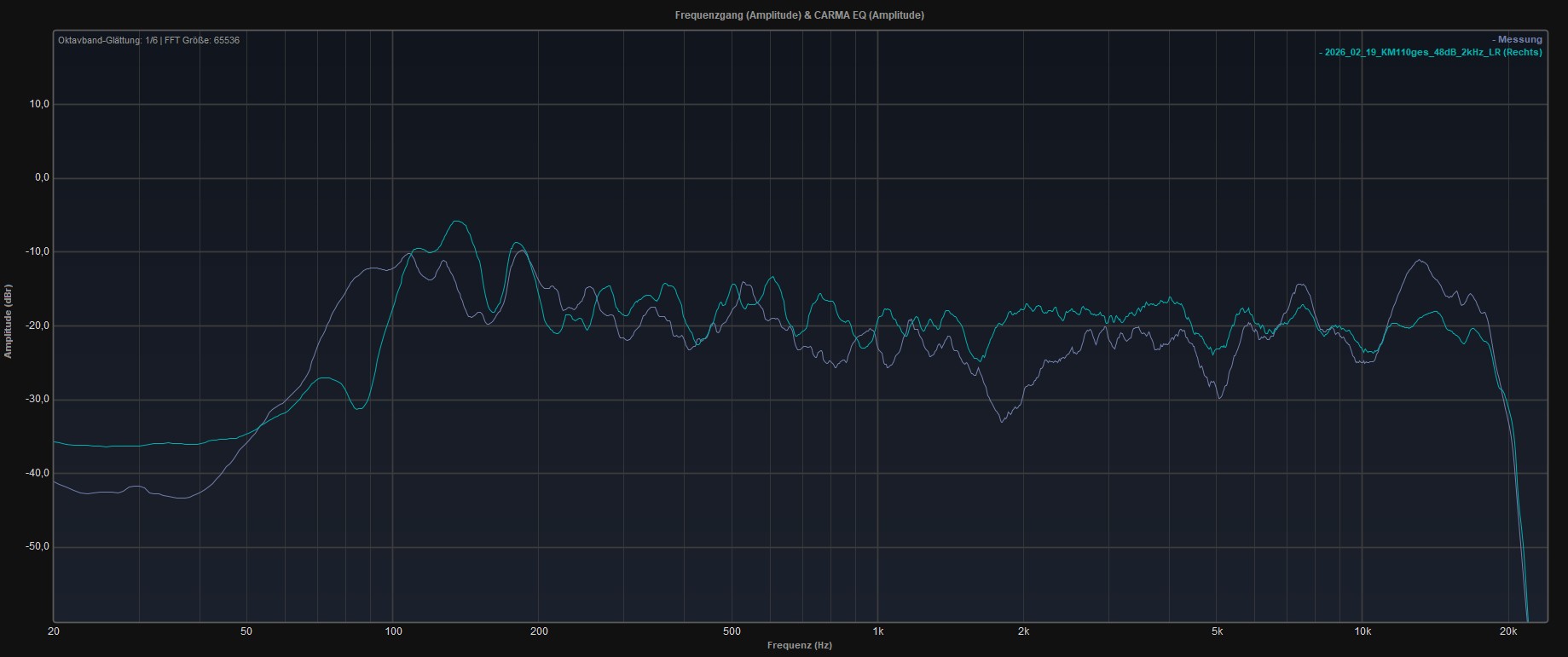
Task: Click the chart title Frequenzgang (Amplitude) & CARMA EQ
Action: (799, 15)
